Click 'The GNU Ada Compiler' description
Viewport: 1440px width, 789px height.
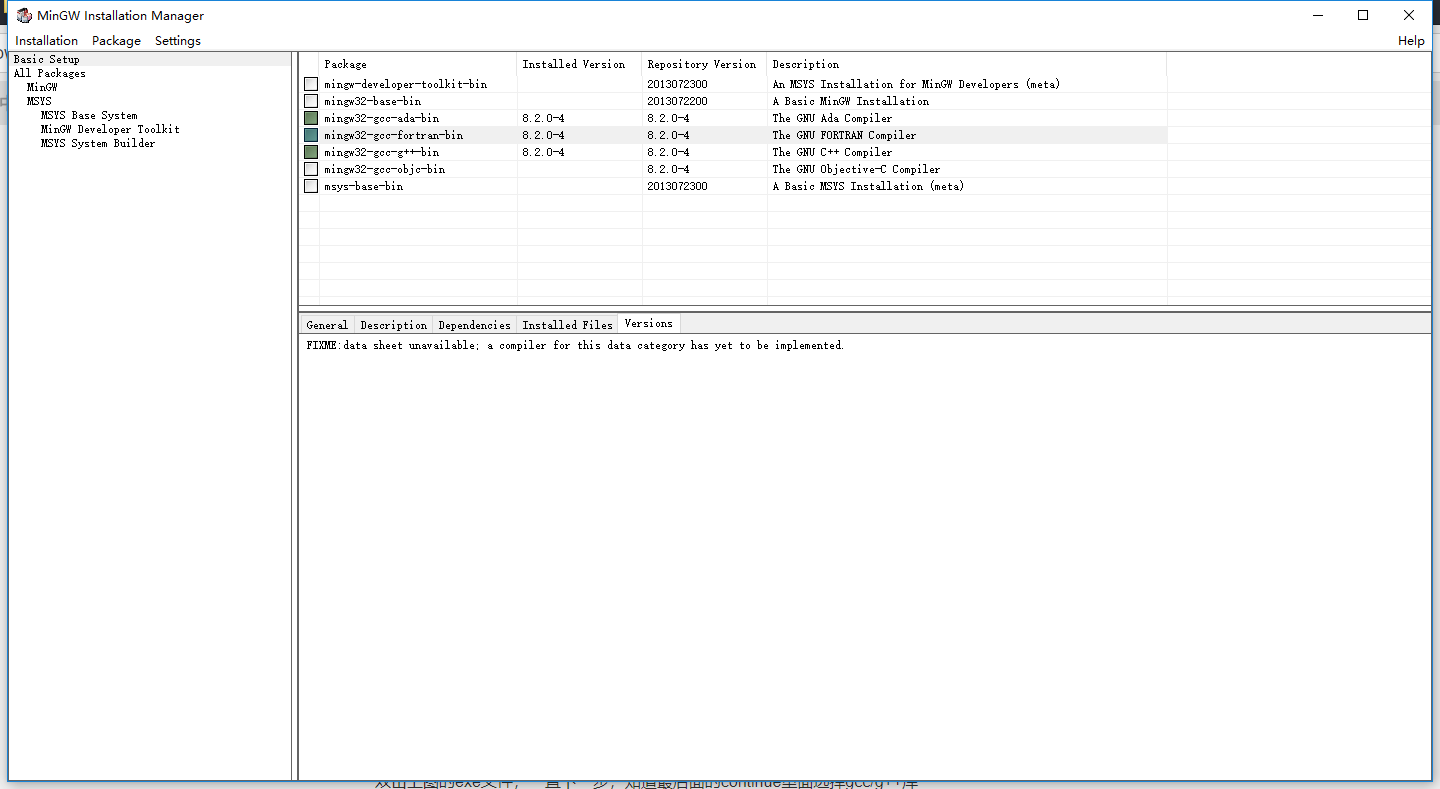click(832, 118)
